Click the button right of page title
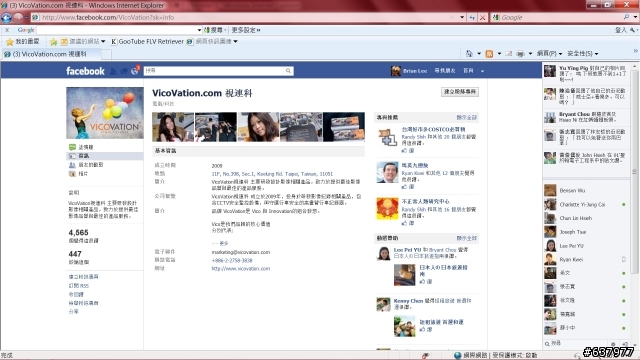The width and height of the screenshot is (640, 360). (x=460, y=92)
